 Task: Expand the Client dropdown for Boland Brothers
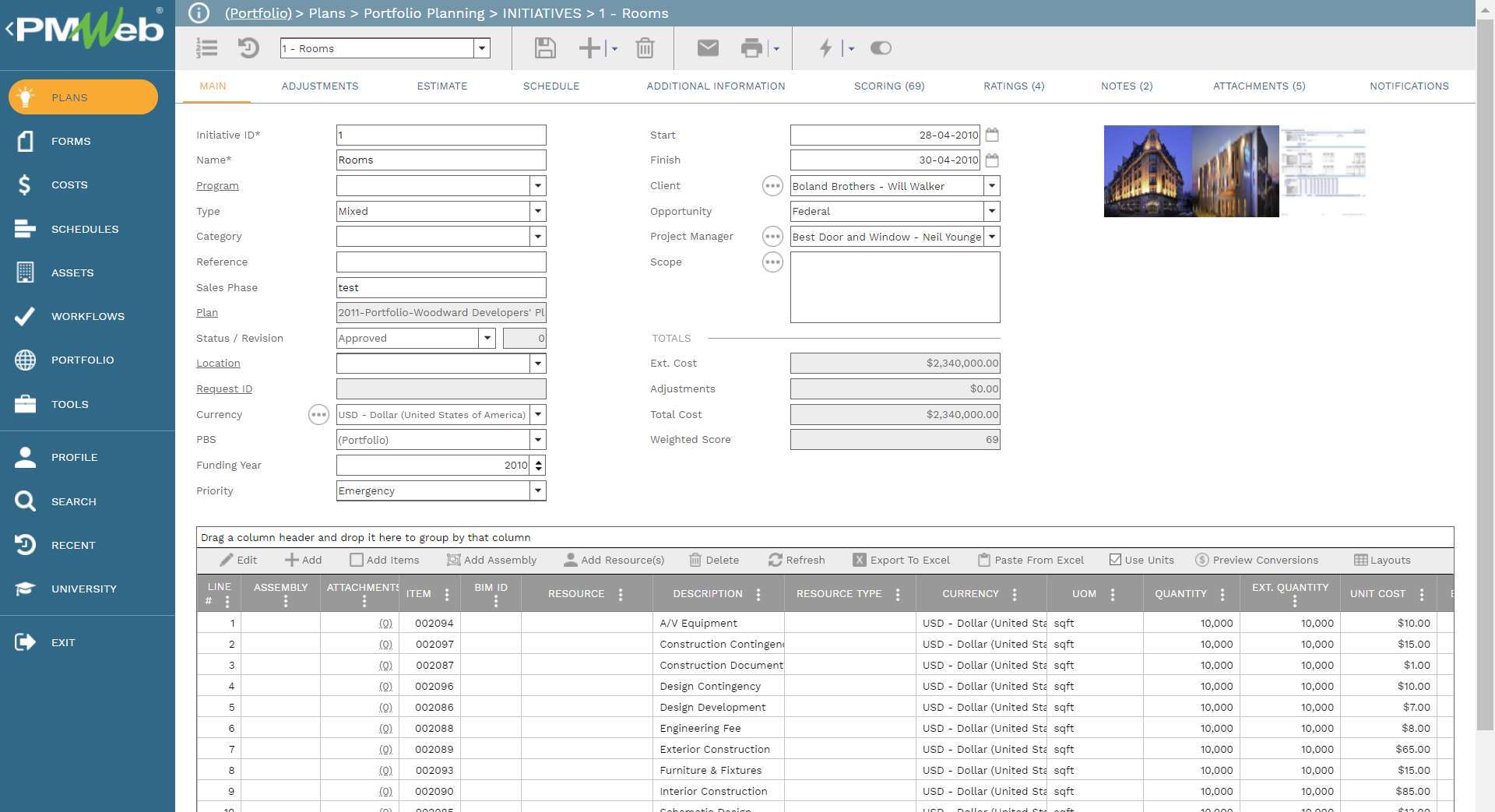pos(991,186)
